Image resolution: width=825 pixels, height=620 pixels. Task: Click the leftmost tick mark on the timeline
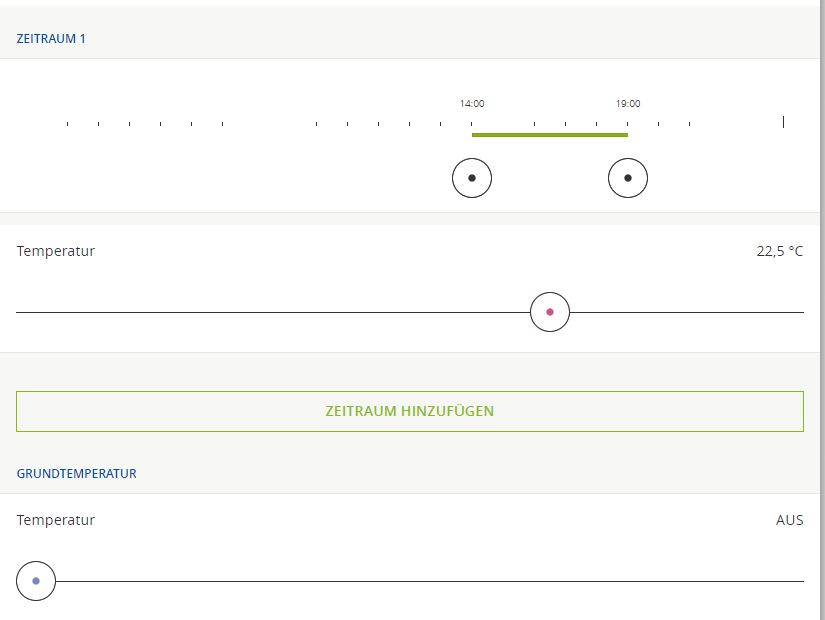(67, 124)
